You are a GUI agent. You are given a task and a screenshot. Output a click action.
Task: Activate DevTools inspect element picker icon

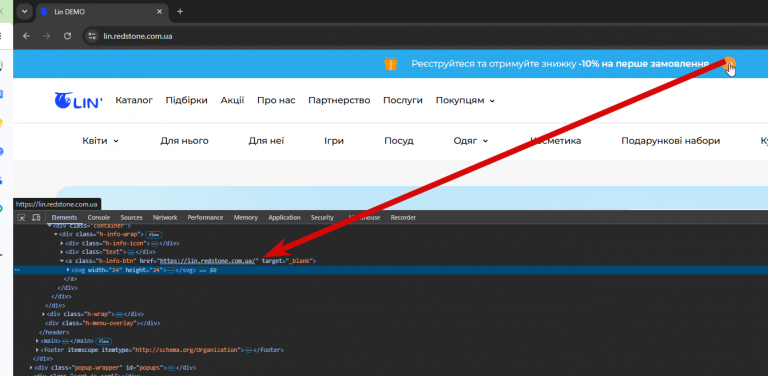tap(21, 217)
